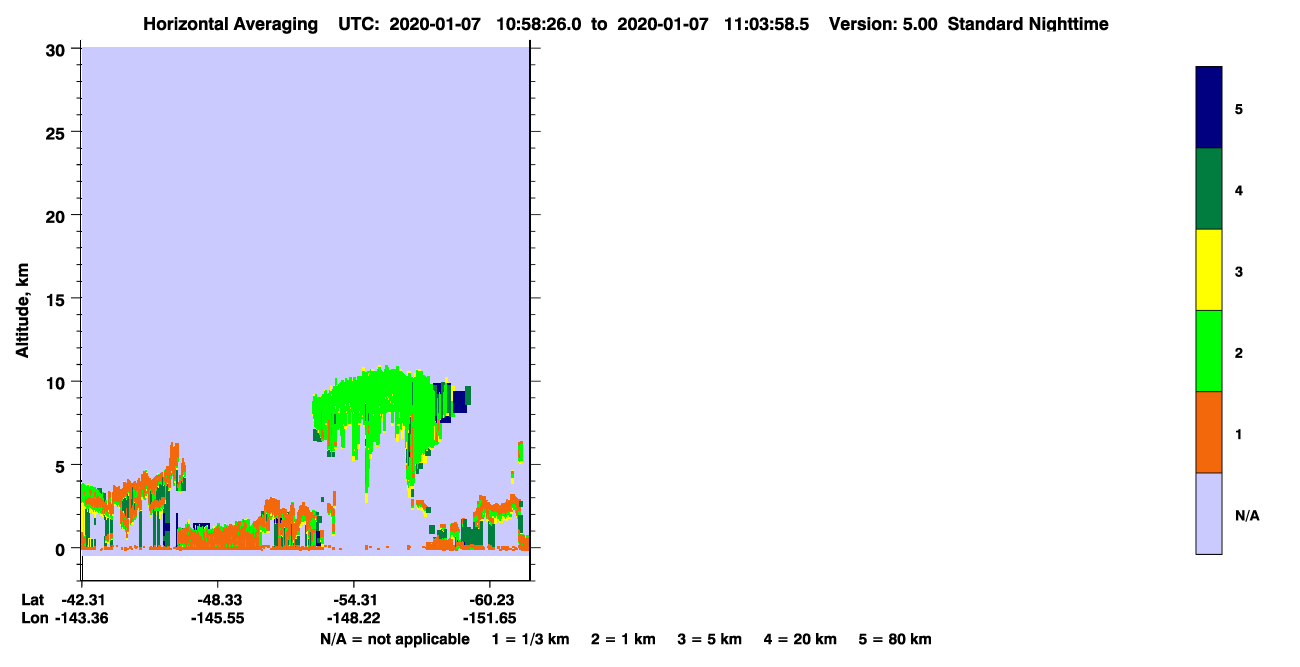Click the latitude value -54.31
Image resolution: width=1300 pixels, height=667 pixels.
tap(353, 600)
